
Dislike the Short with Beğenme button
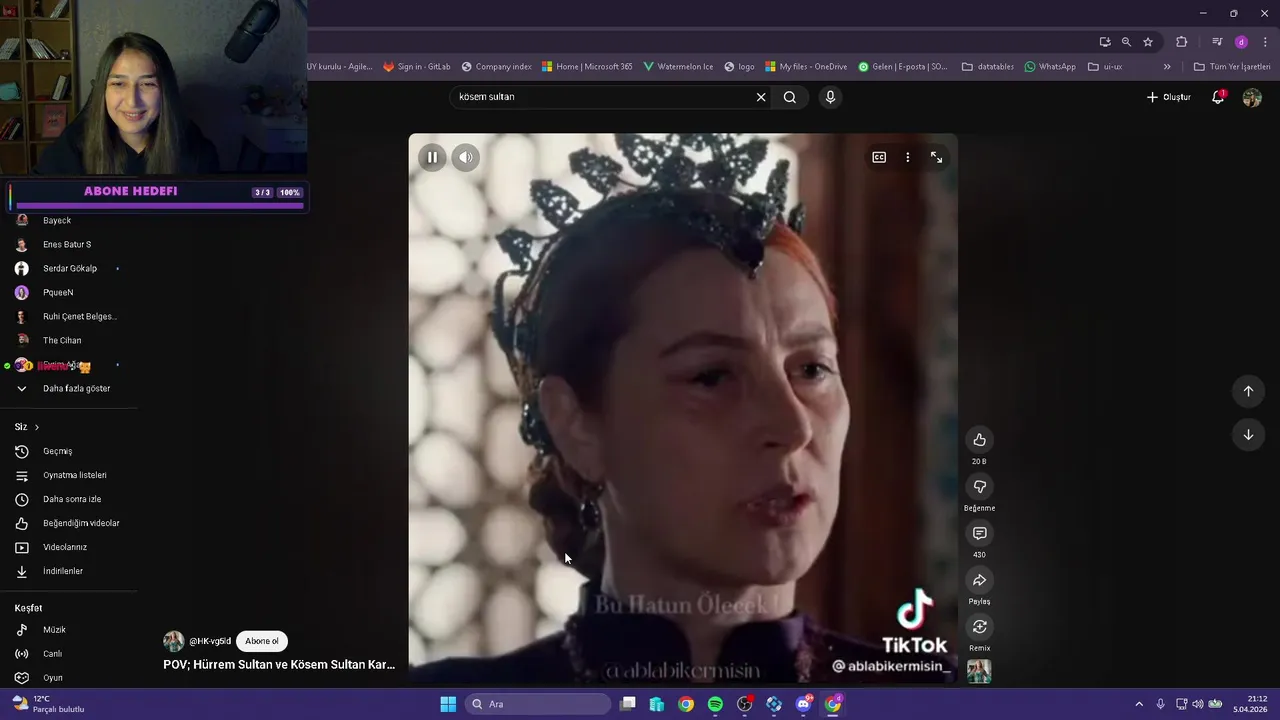pos(979,487)
